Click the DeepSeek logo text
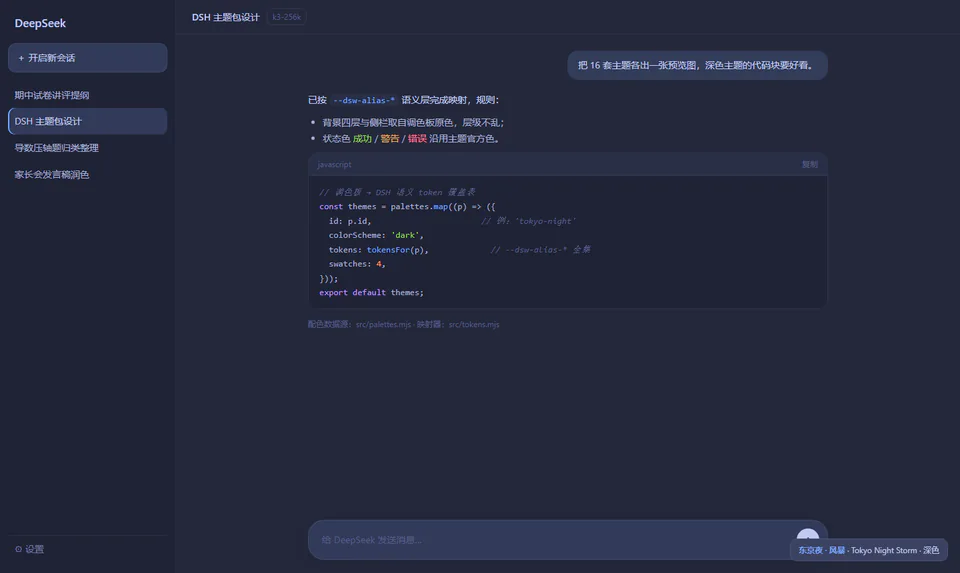 (x=40, y=23)
